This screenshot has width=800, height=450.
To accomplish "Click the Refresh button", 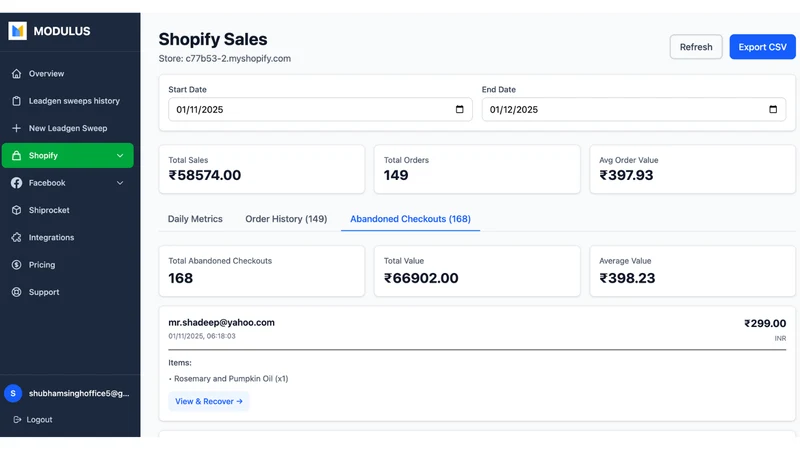I will tap(696, 47).
